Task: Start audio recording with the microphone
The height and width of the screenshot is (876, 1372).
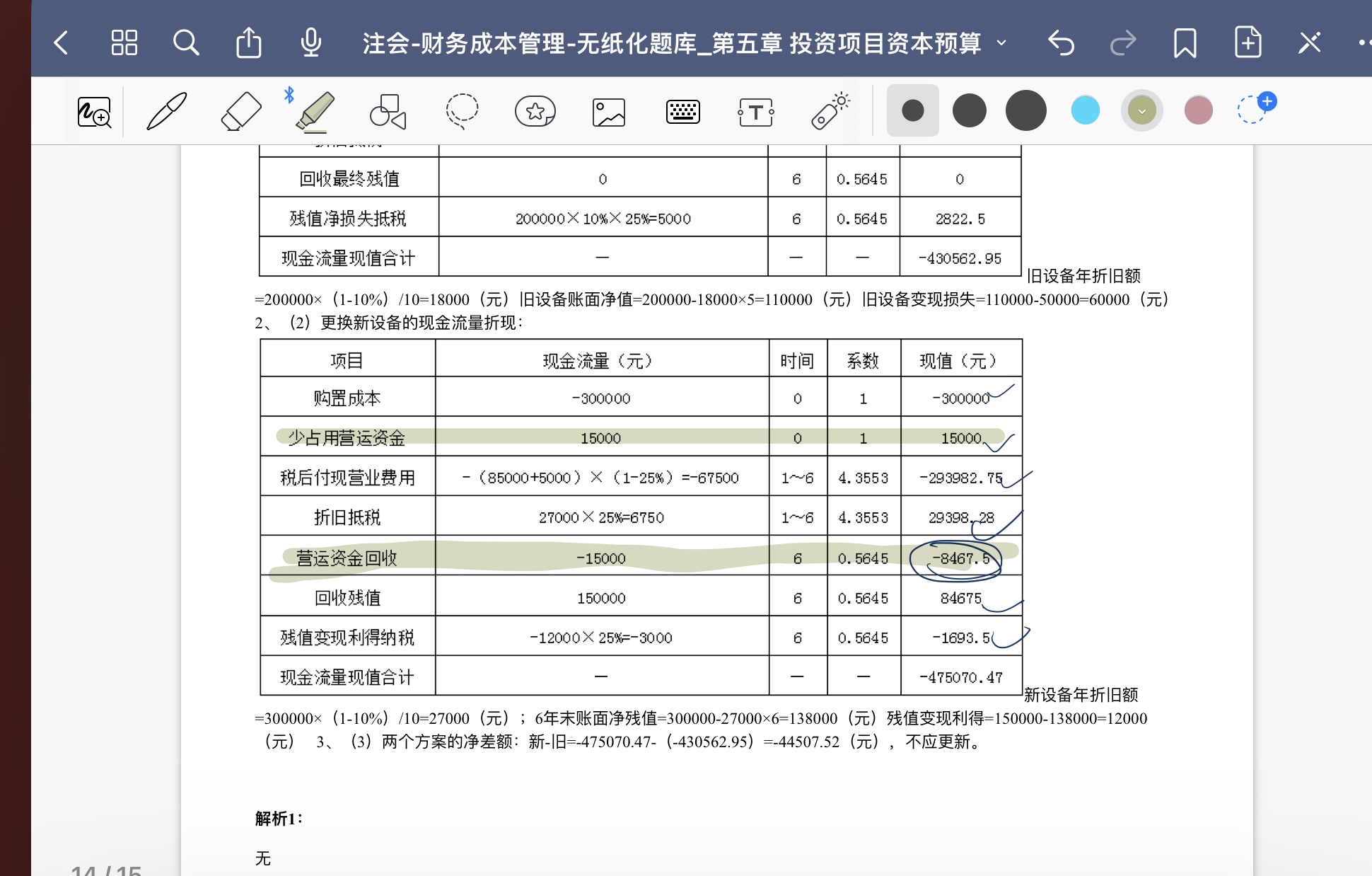Action: tap(310, 43)
